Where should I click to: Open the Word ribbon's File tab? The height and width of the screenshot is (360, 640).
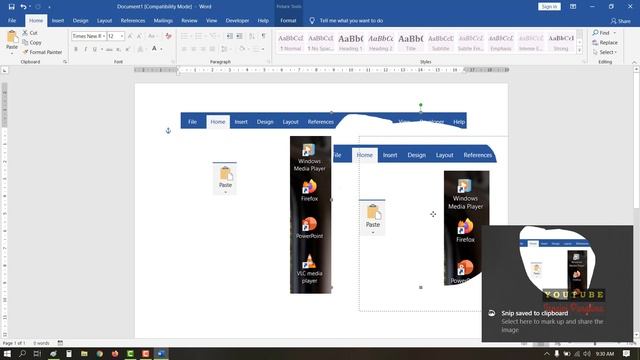coord(12,20)
